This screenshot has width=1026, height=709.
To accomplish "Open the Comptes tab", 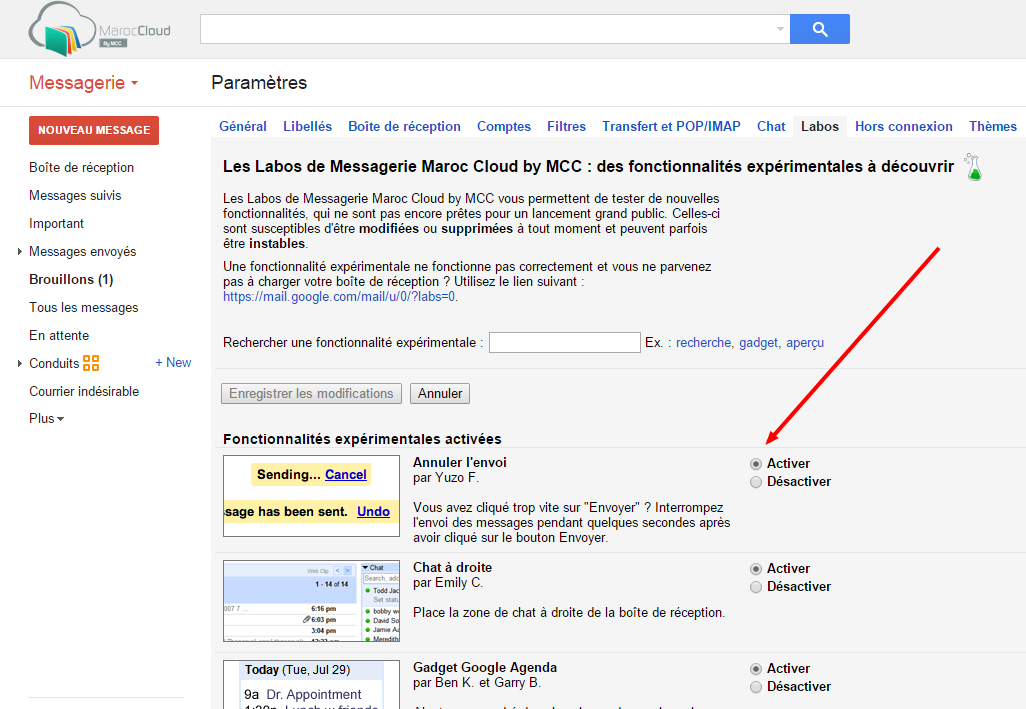I will (504, 126).
